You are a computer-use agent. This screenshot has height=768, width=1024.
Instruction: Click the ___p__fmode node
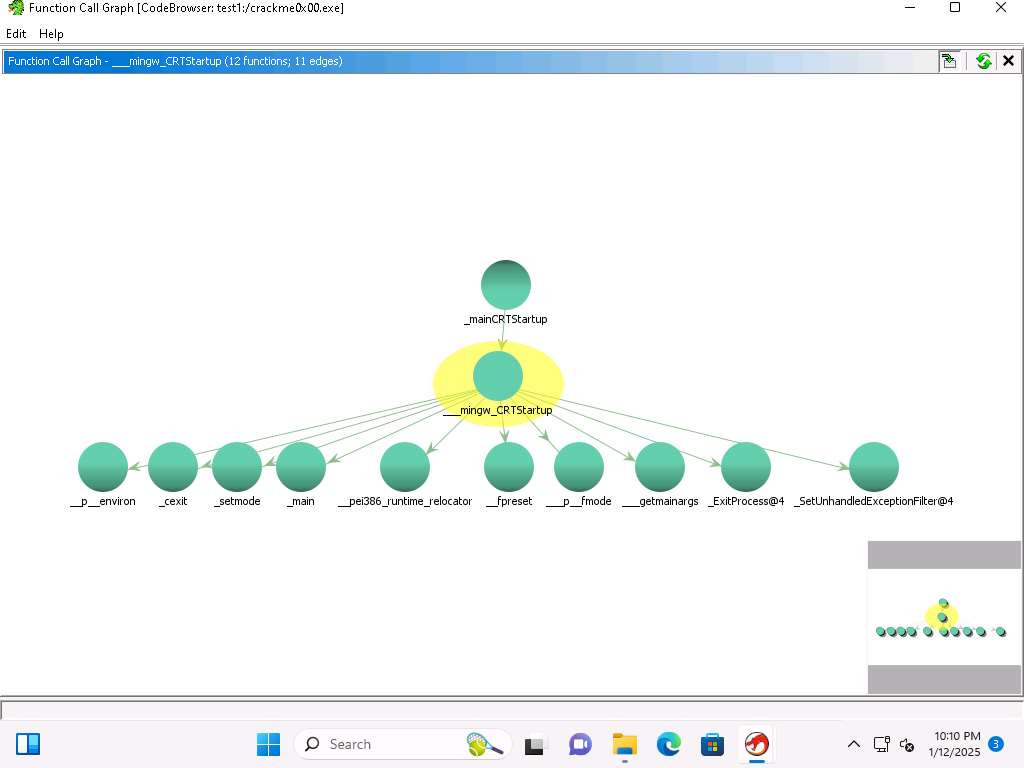(579, 467)
